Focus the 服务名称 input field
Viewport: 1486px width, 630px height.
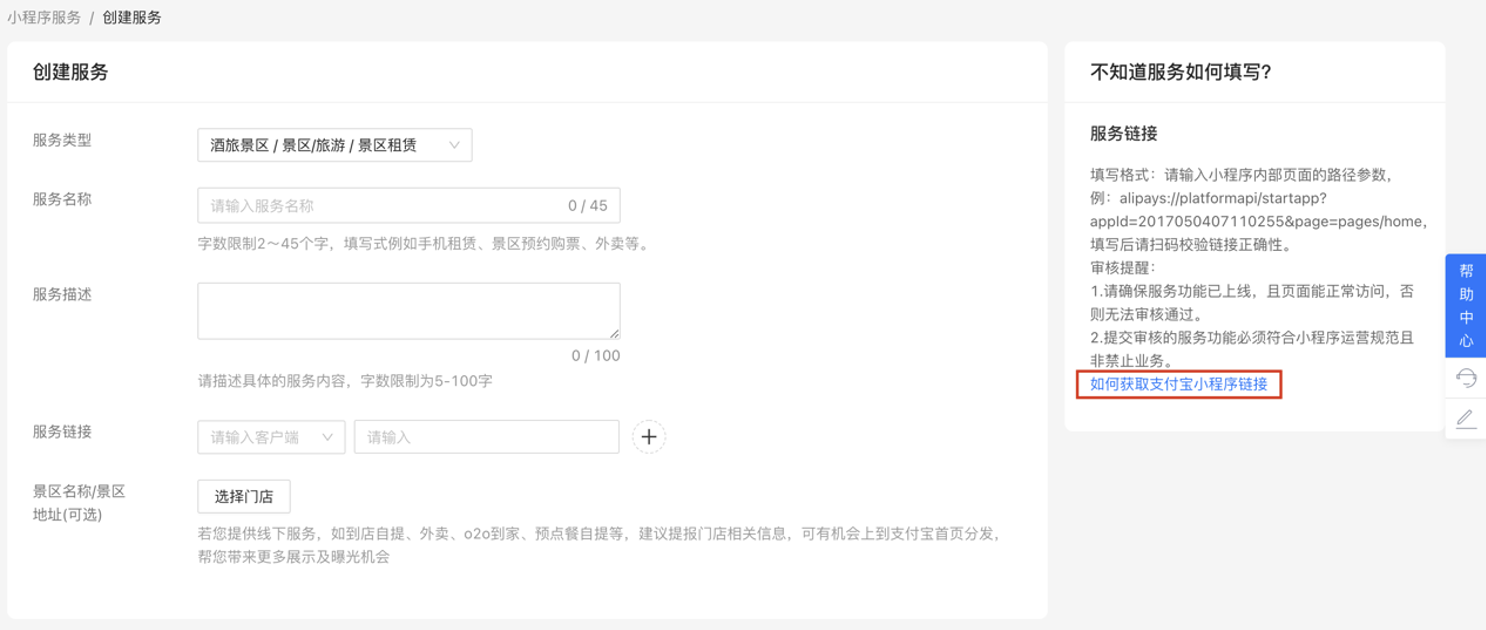pos(409,205)
